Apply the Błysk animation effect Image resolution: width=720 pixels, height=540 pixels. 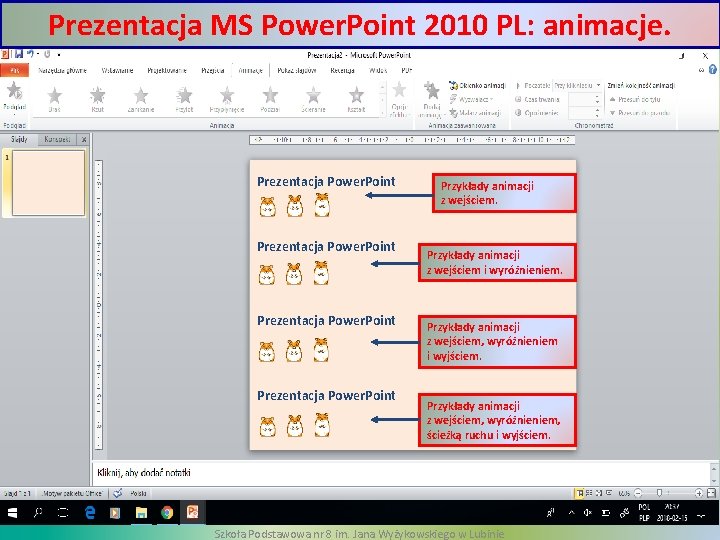click(97, 96)
